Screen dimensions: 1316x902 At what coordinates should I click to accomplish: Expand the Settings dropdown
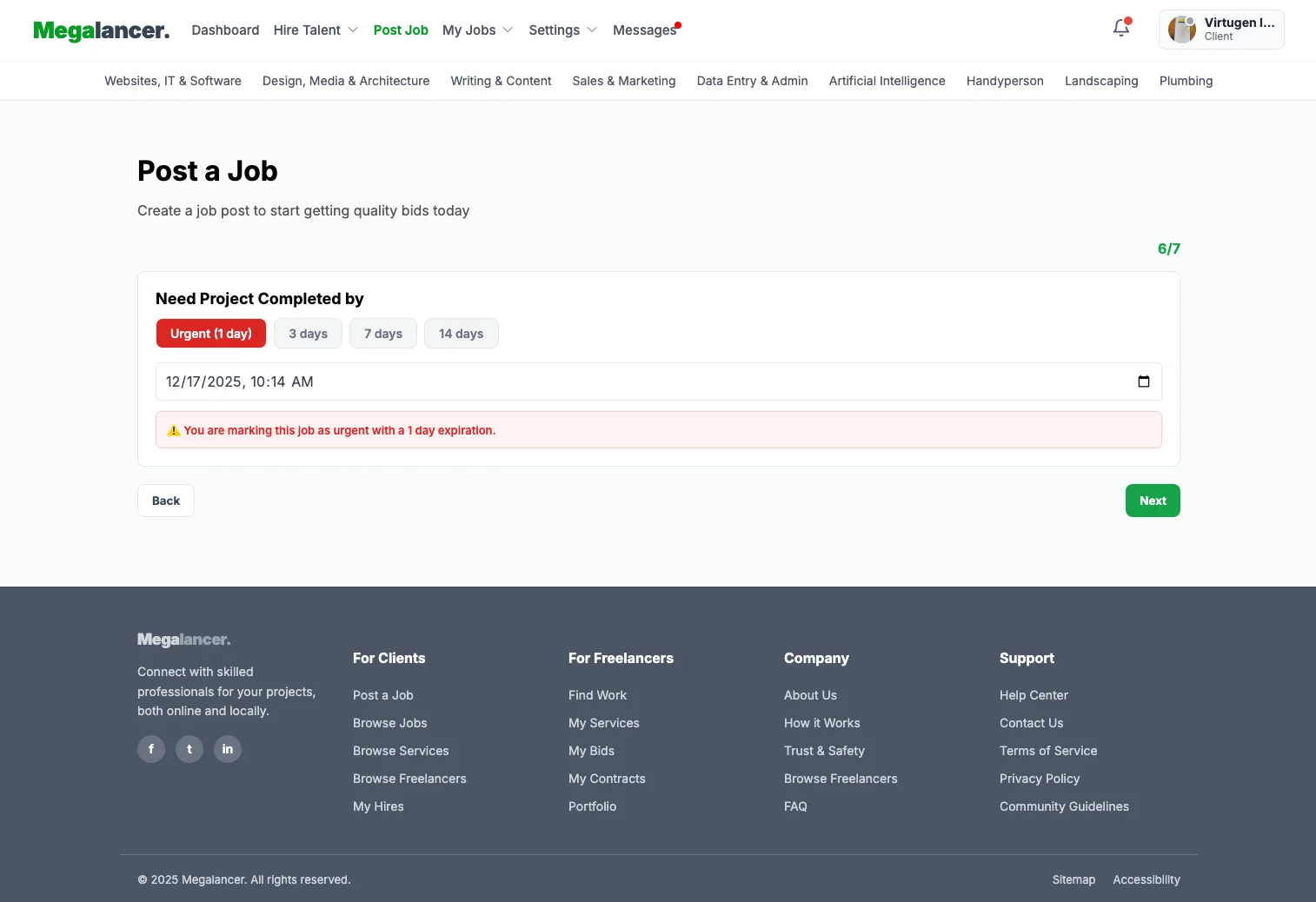562,30
